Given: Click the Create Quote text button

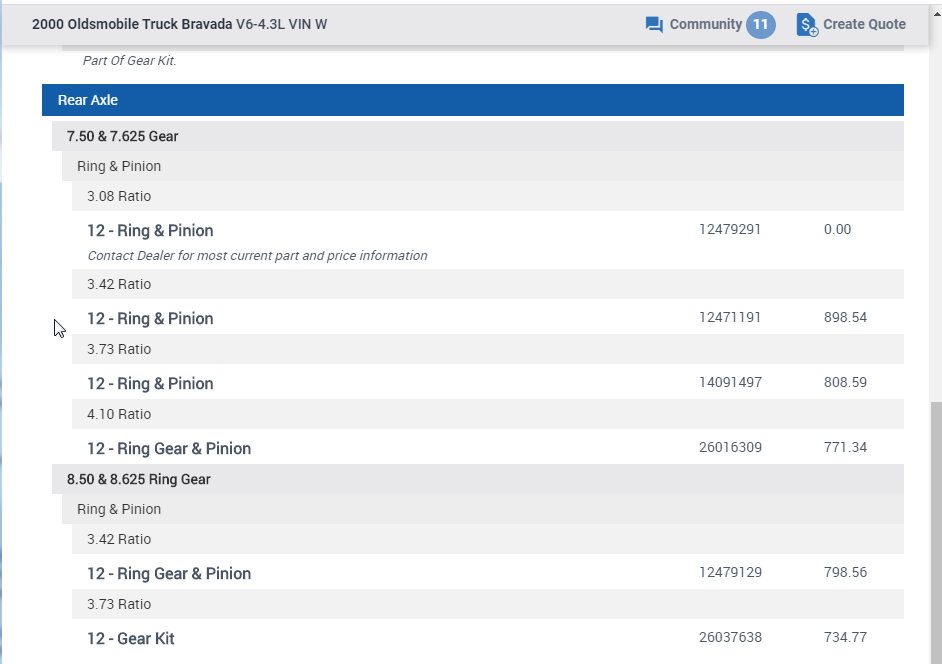Looking at the screenshot, I should coord(864,24).
